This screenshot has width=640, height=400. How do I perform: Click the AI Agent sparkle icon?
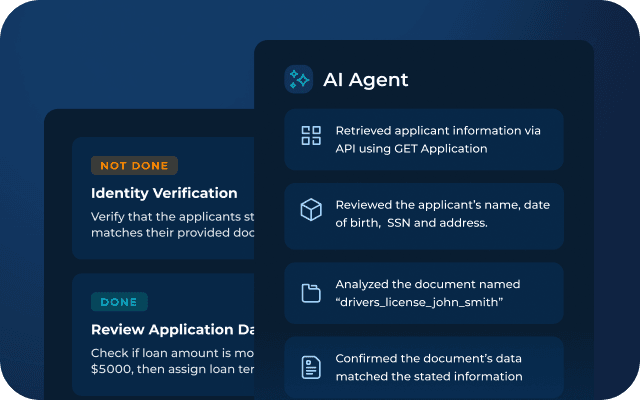click(x=299, y=79)
